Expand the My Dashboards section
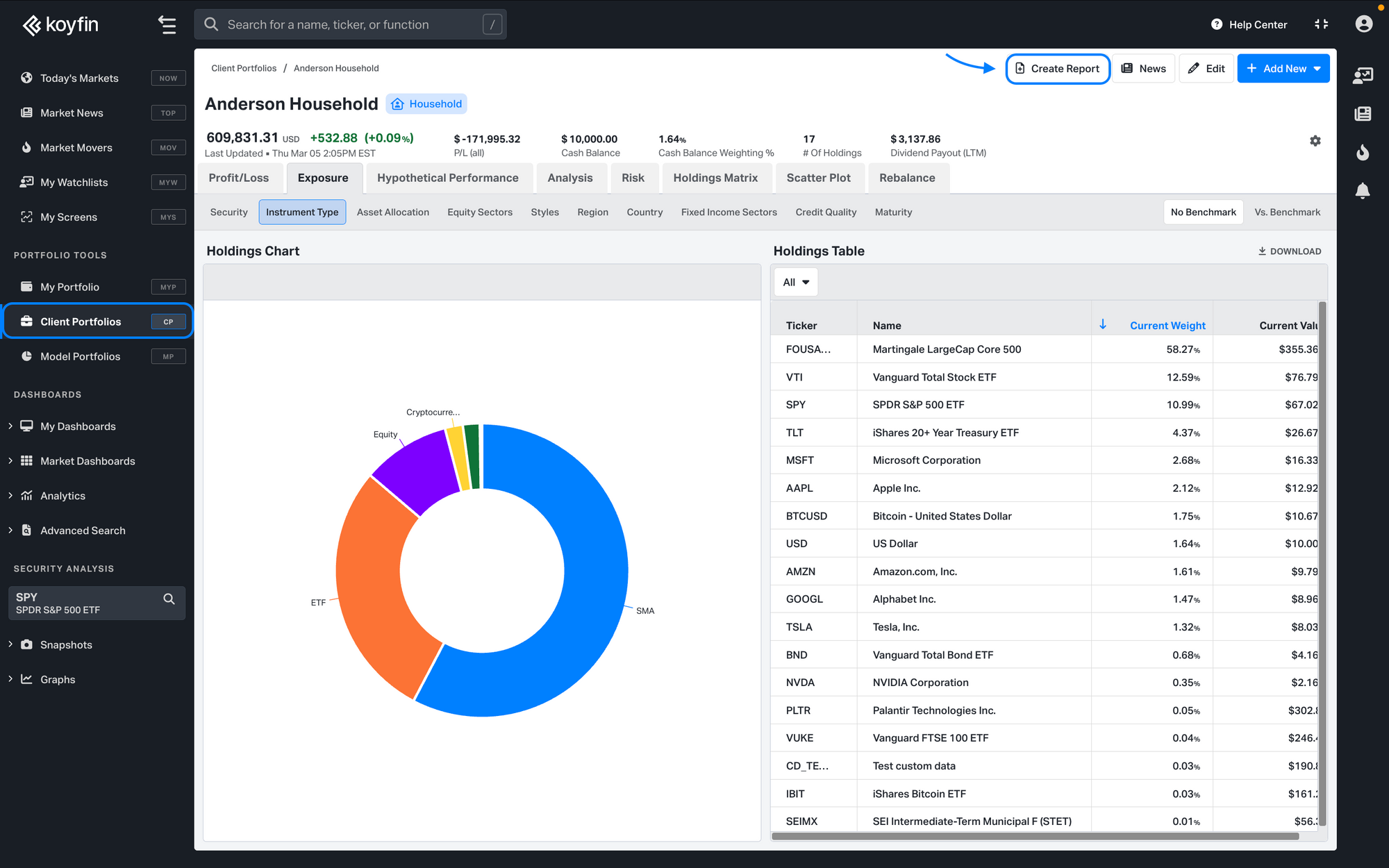 click(10, 426)
